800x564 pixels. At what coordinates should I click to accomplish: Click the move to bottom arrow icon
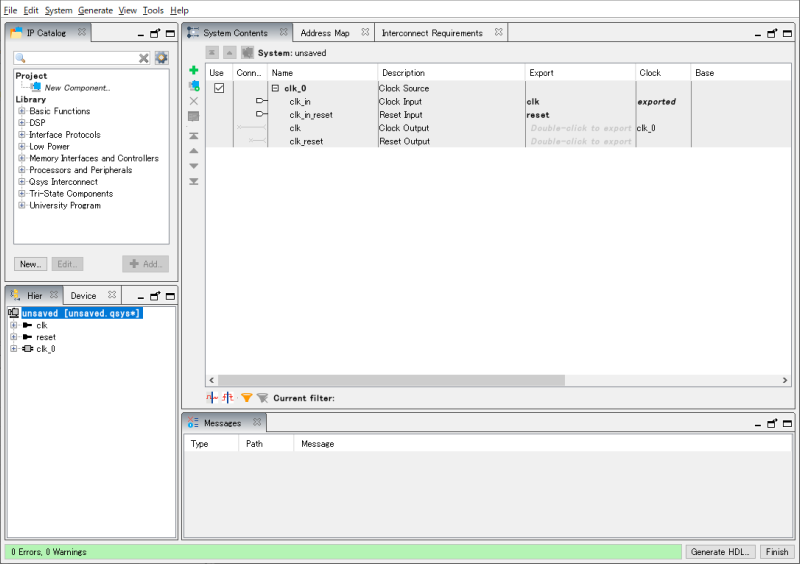click(194, 181)
